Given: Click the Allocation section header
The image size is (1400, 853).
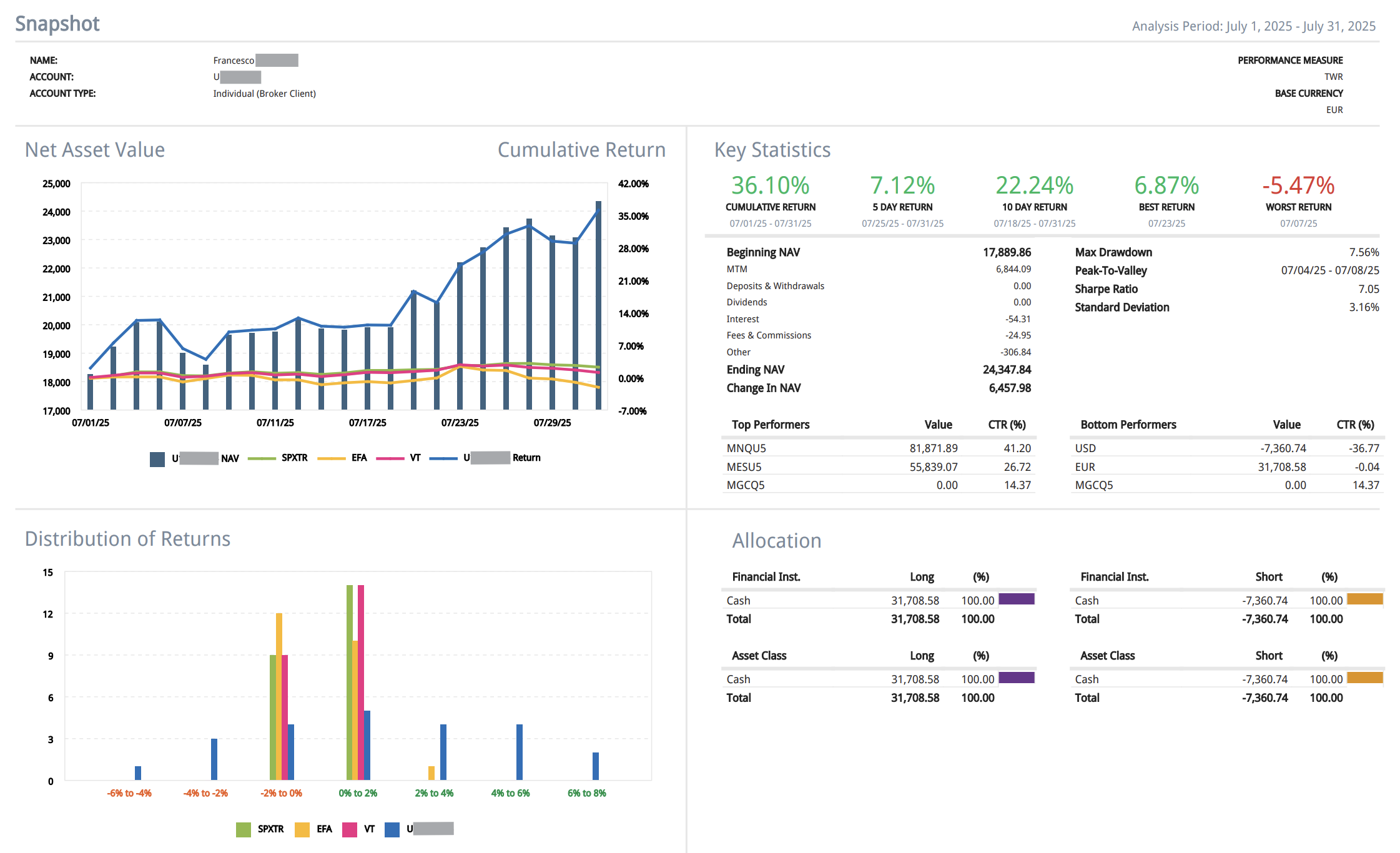Looking at the screenshot, I should click(777, 541).
